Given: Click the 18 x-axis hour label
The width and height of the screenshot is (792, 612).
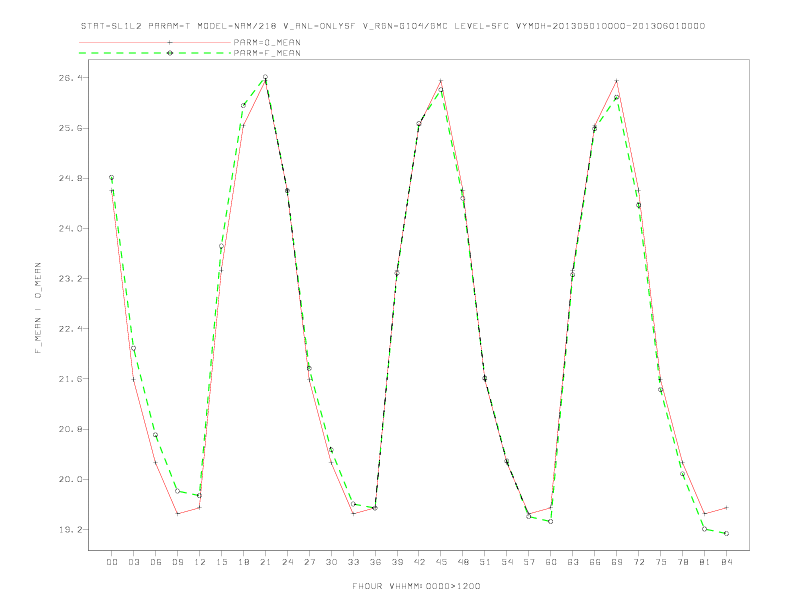Looking at the screenshot, I should 243,562.
